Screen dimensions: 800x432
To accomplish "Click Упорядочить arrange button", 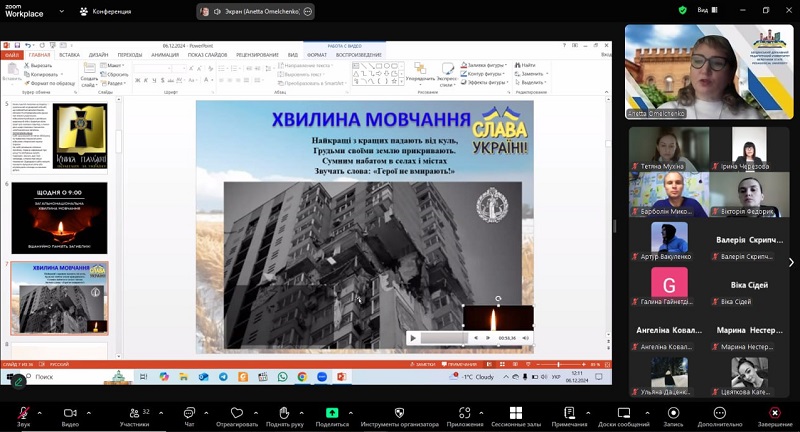I will click(x=420, y=72).
